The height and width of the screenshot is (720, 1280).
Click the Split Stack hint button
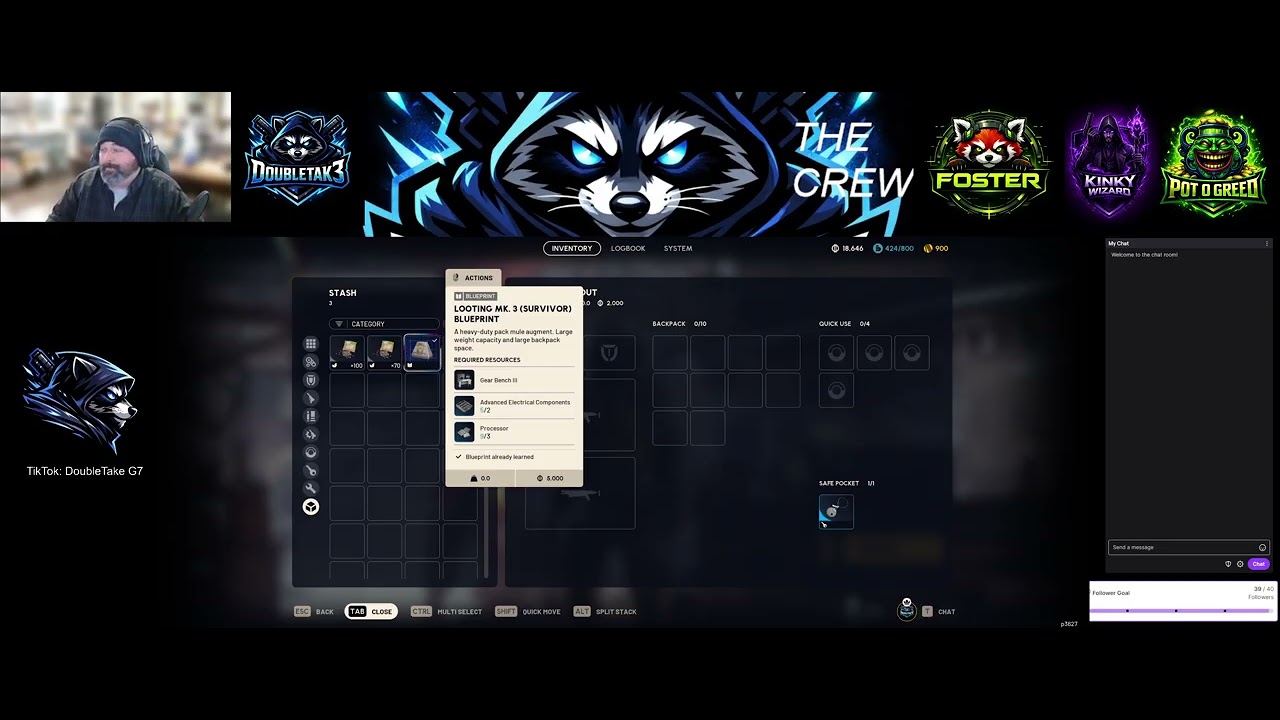point(605,611)
